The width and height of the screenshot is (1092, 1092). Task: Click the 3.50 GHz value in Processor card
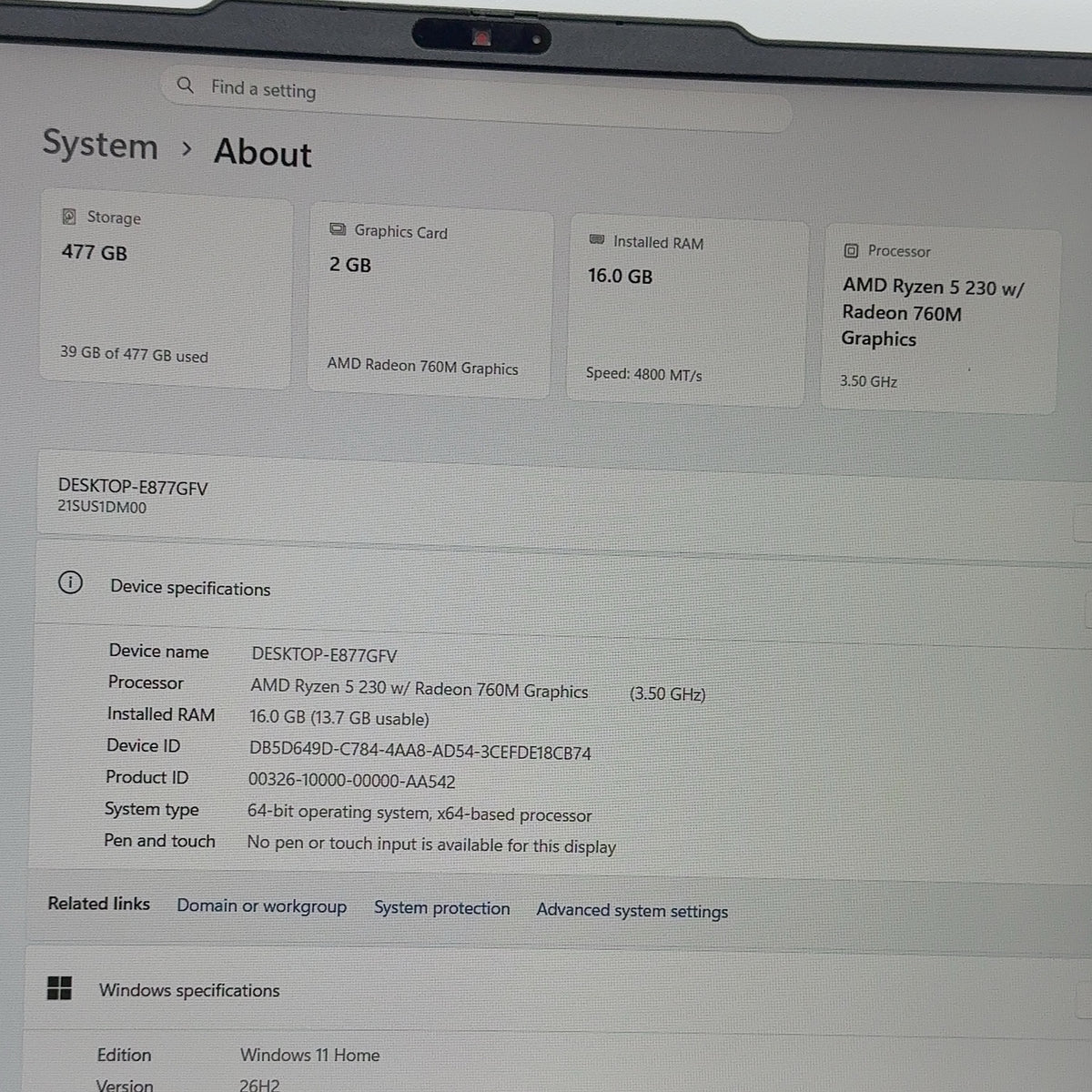868,381
